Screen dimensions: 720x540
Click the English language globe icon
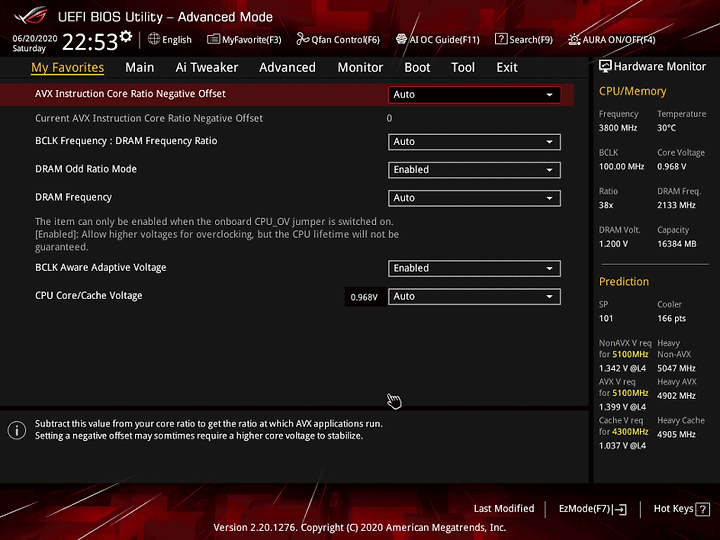tap(154, 39)
